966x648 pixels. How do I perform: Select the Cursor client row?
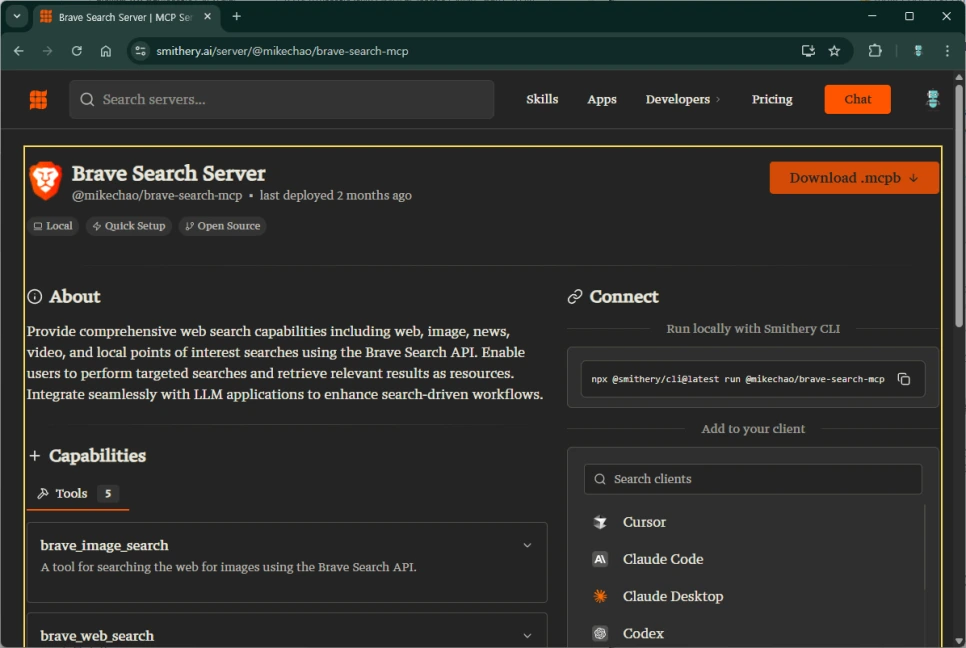(753, 522)
